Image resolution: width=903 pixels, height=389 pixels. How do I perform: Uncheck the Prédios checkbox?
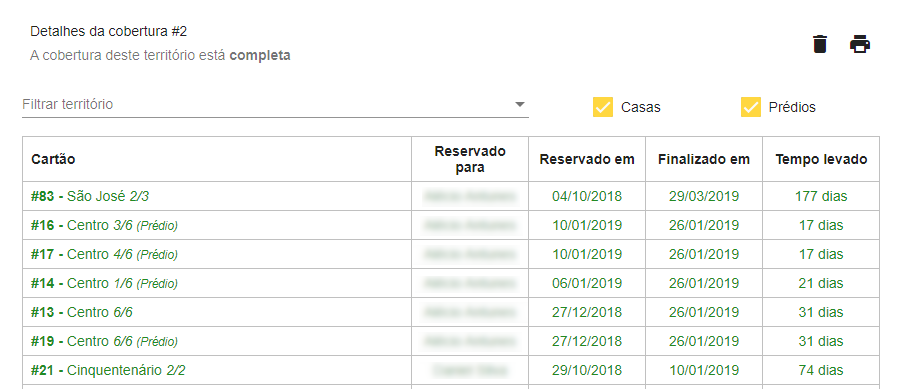pyautogui.click(x=751, y=107)
